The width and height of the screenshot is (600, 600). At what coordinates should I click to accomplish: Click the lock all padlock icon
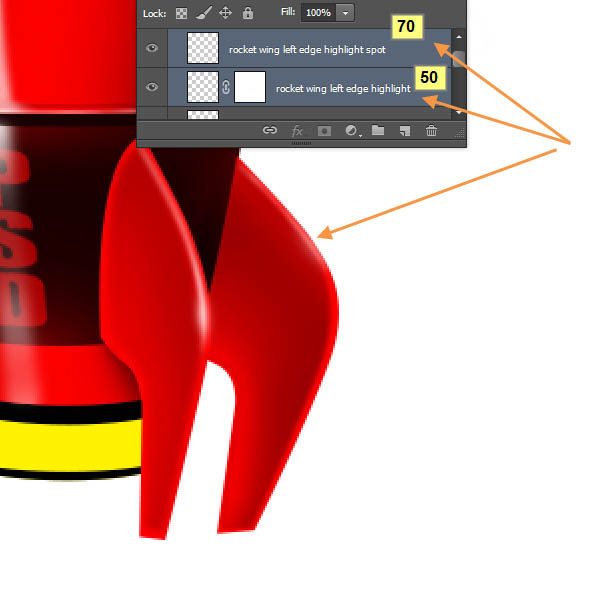(247, 14)
